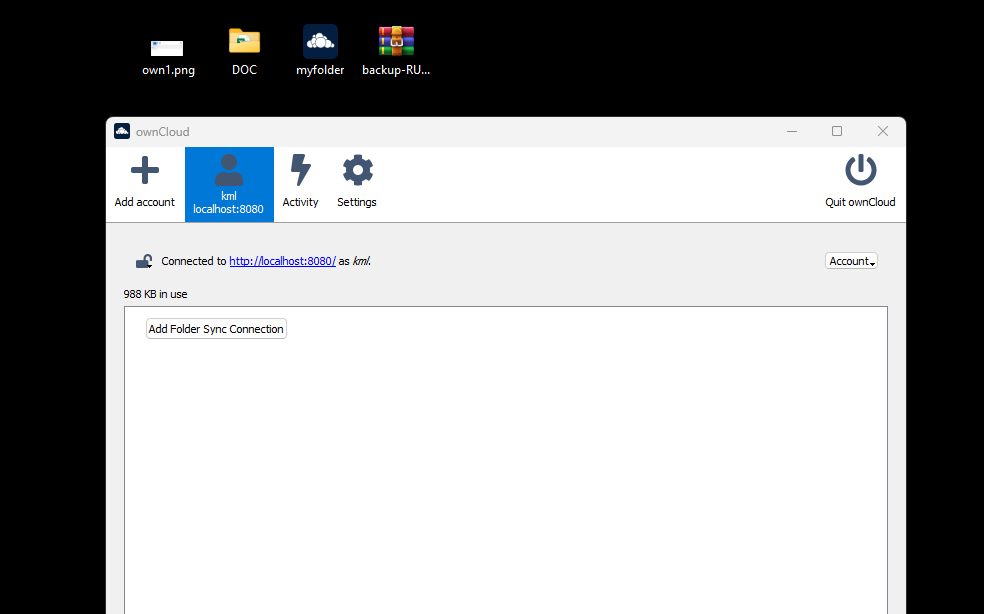Image resolution: width=984 pixels, height=614 pixels.
Task: Click the ownCloud cloud logo in title bar
Action: 121,131
